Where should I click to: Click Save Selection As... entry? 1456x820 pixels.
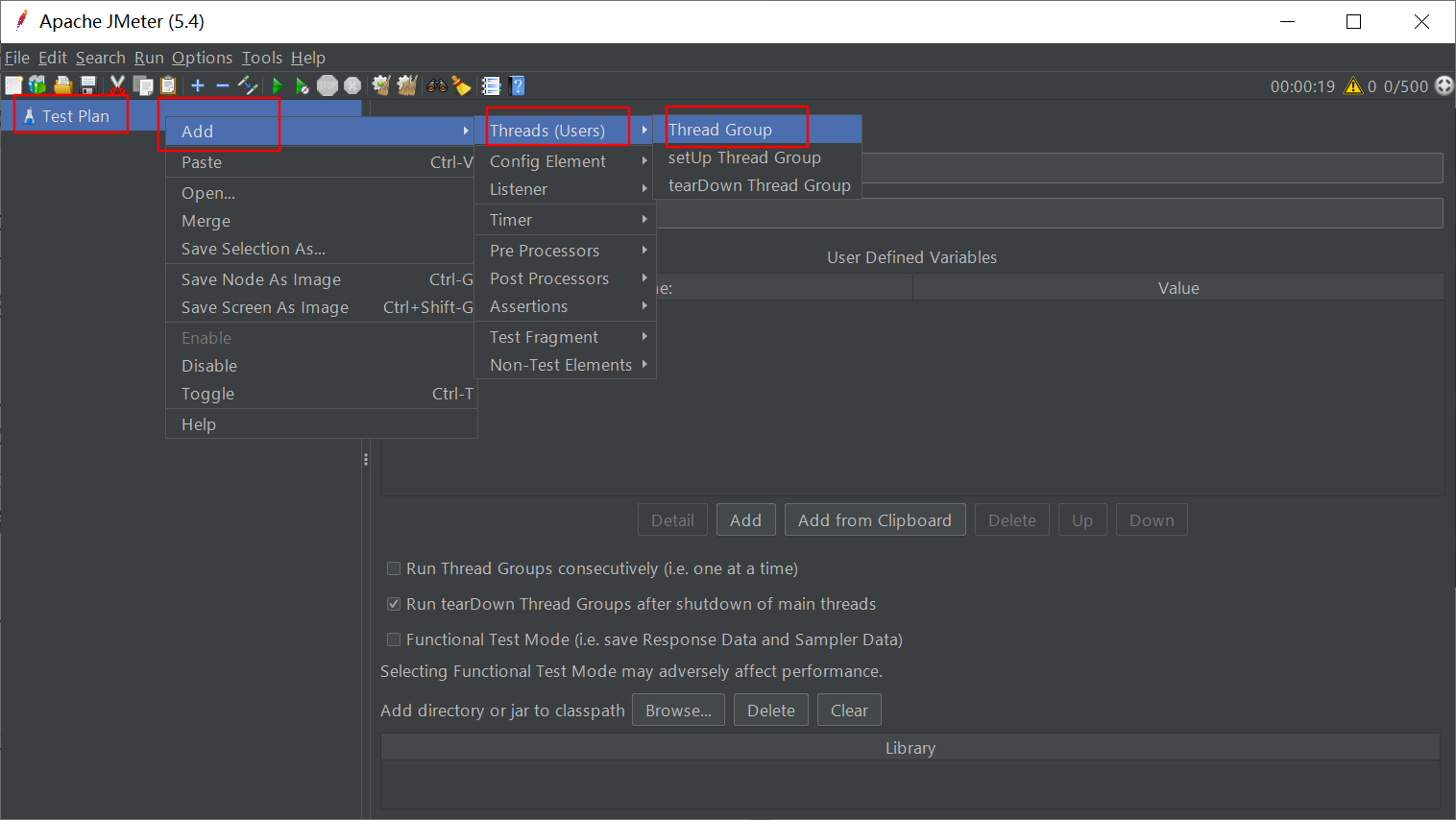click(x=321, y=249)
